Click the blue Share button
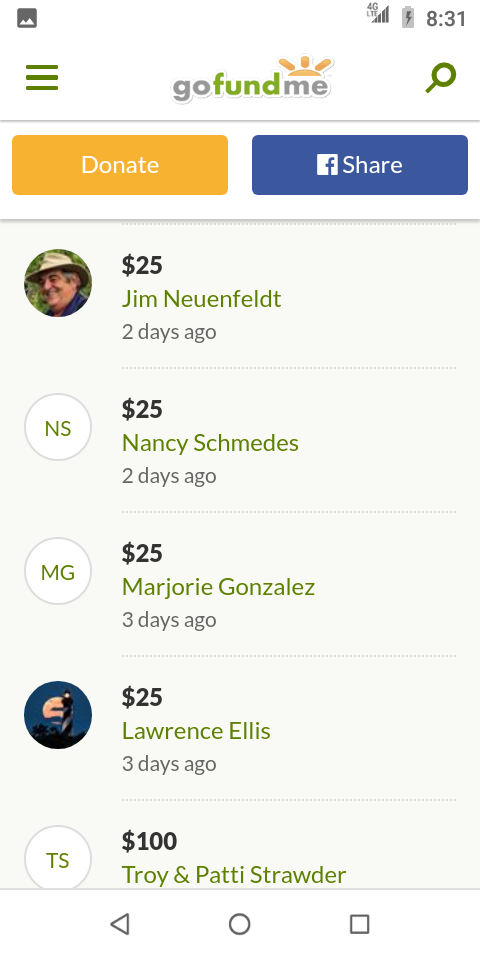The width and height of the screenshot is (480, 960). (x=360, y=165)
